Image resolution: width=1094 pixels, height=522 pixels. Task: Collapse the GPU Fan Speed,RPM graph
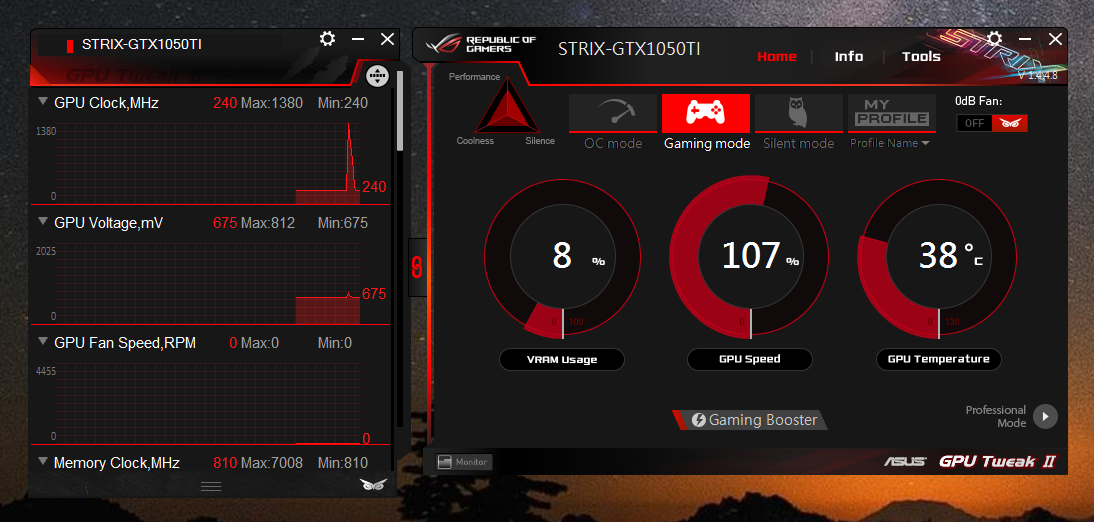pyautogui.click(x=43, y=341)
